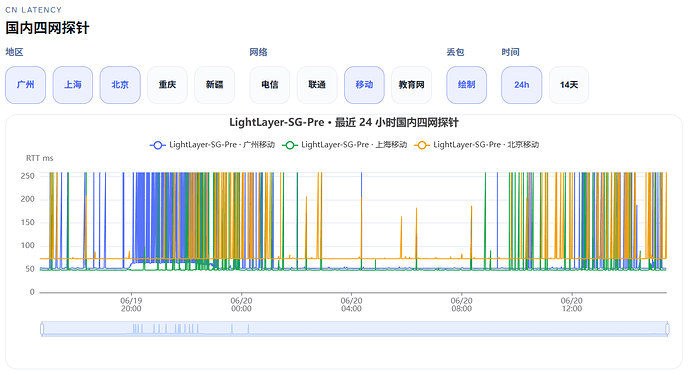This screenshot has width=690, height=375.
Task: Toggle the 广州 region filter
Action: click(x=26, y=85)
